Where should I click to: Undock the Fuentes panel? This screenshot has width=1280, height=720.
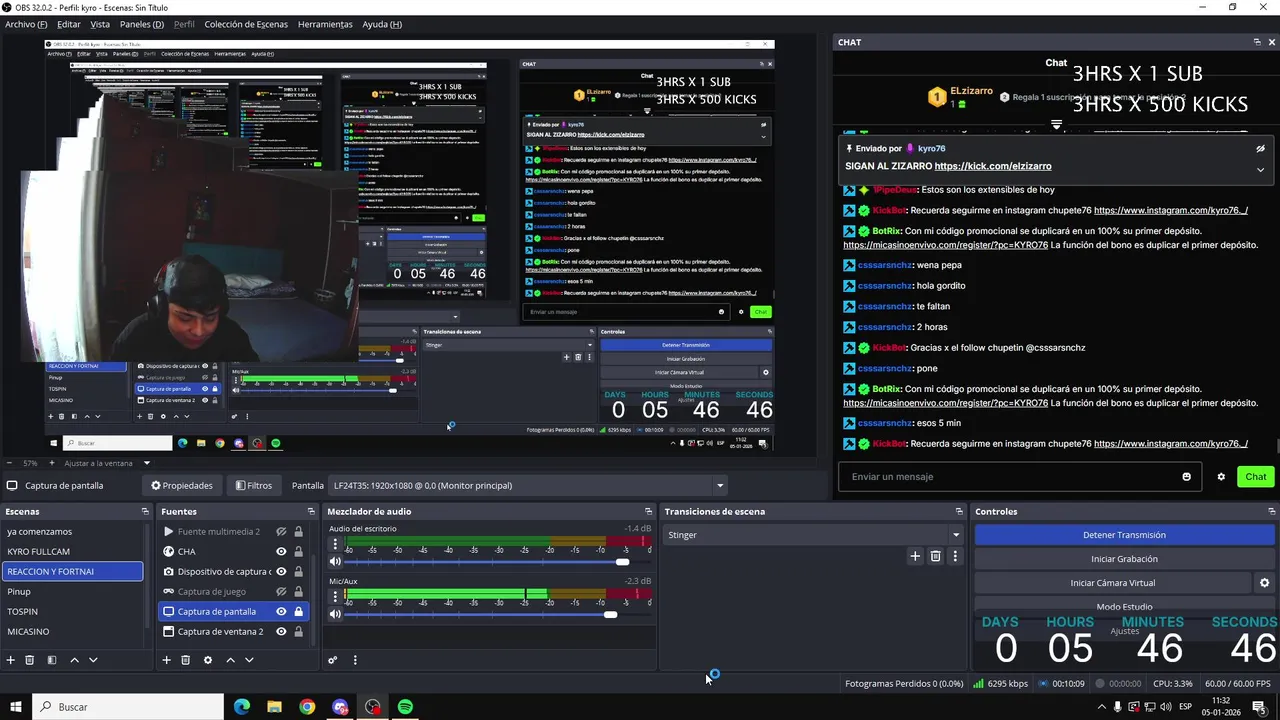coord(313,511)
